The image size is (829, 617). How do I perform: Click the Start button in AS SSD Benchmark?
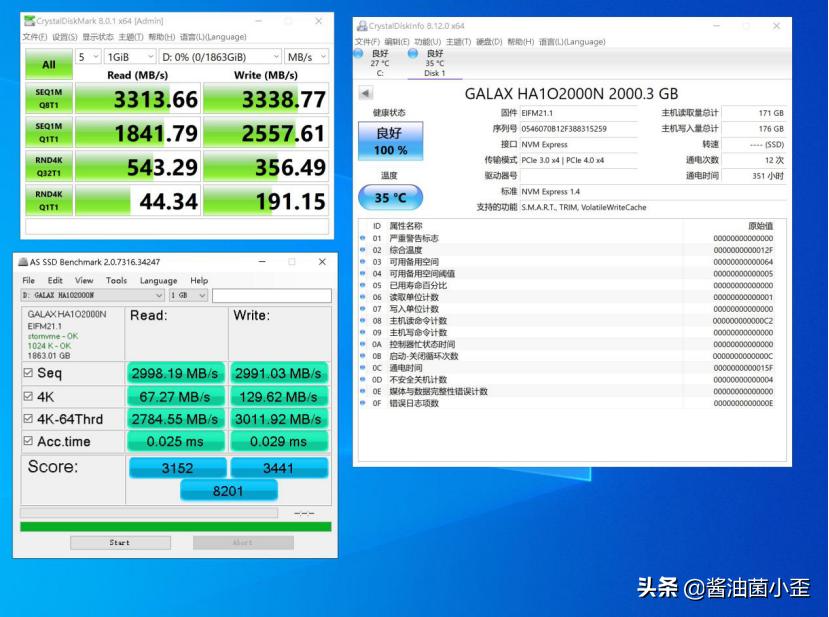(119, 542)
